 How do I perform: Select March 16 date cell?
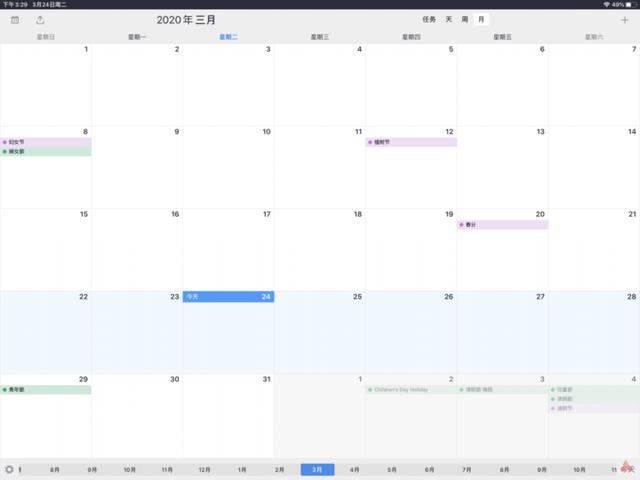pyautogui.click(x=137, y=250)
